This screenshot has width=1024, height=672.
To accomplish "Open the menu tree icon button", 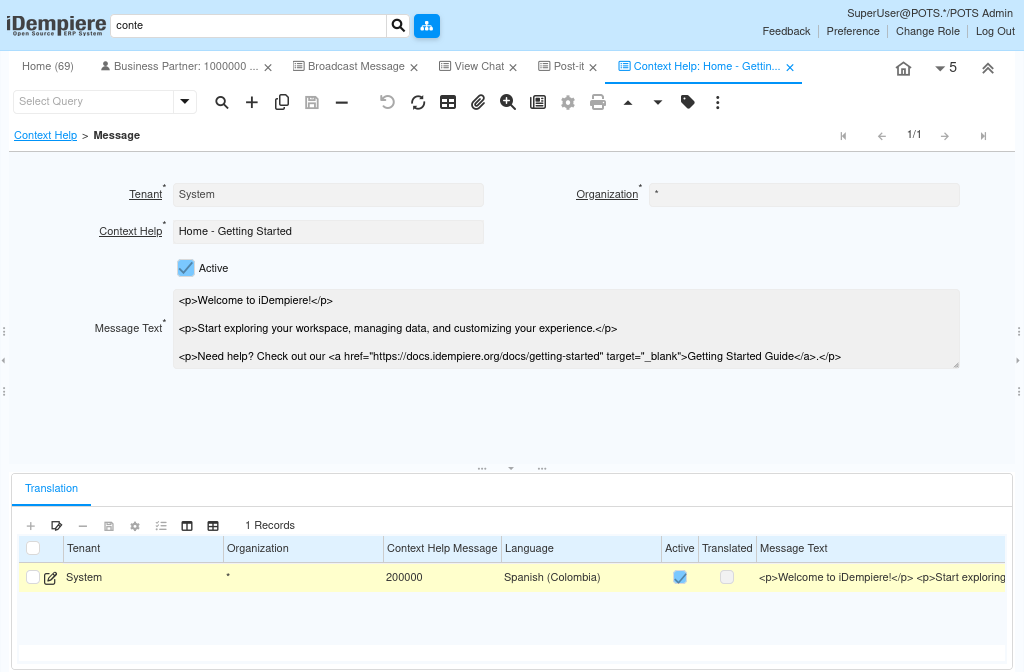I will click(426, 25).
